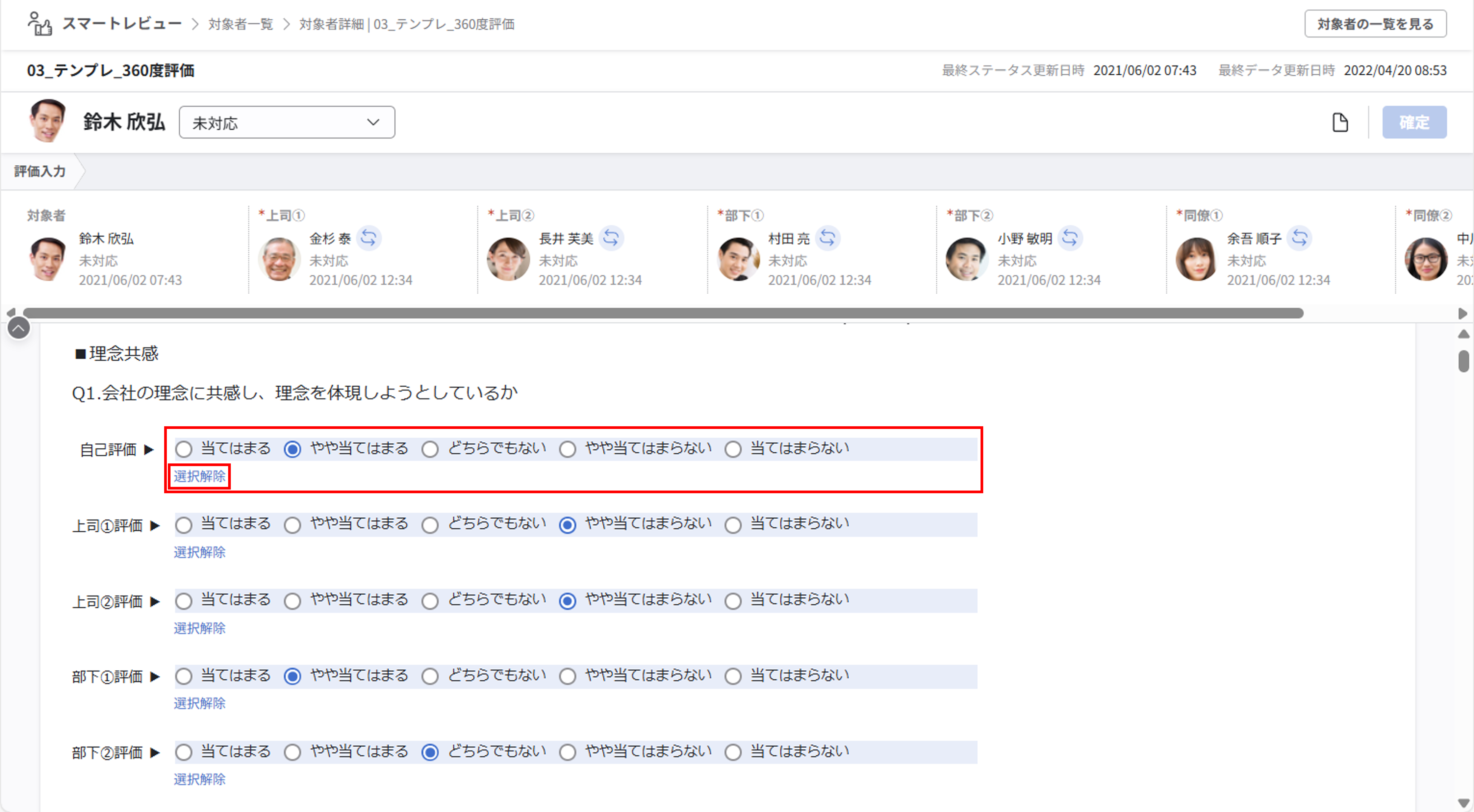Open the 未対応 status dropdown
This screenshot has height=812, width=1474.
pyautogui.click(x=287, y=122)
